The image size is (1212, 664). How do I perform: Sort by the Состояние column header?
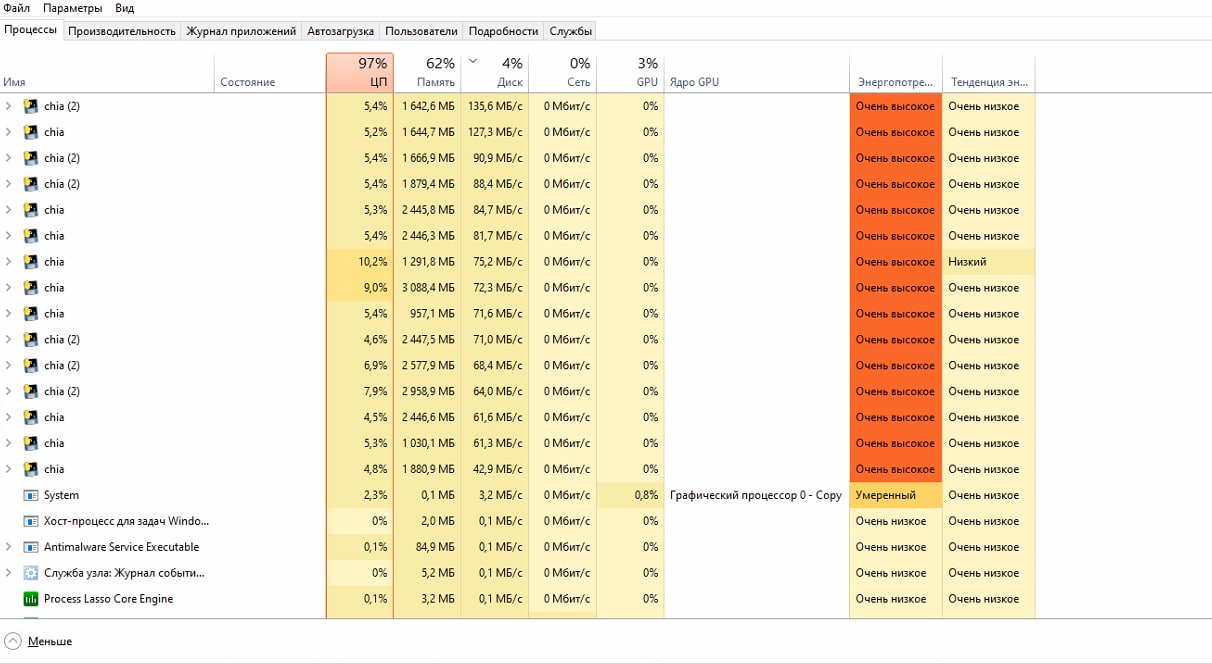coord(270,73)
